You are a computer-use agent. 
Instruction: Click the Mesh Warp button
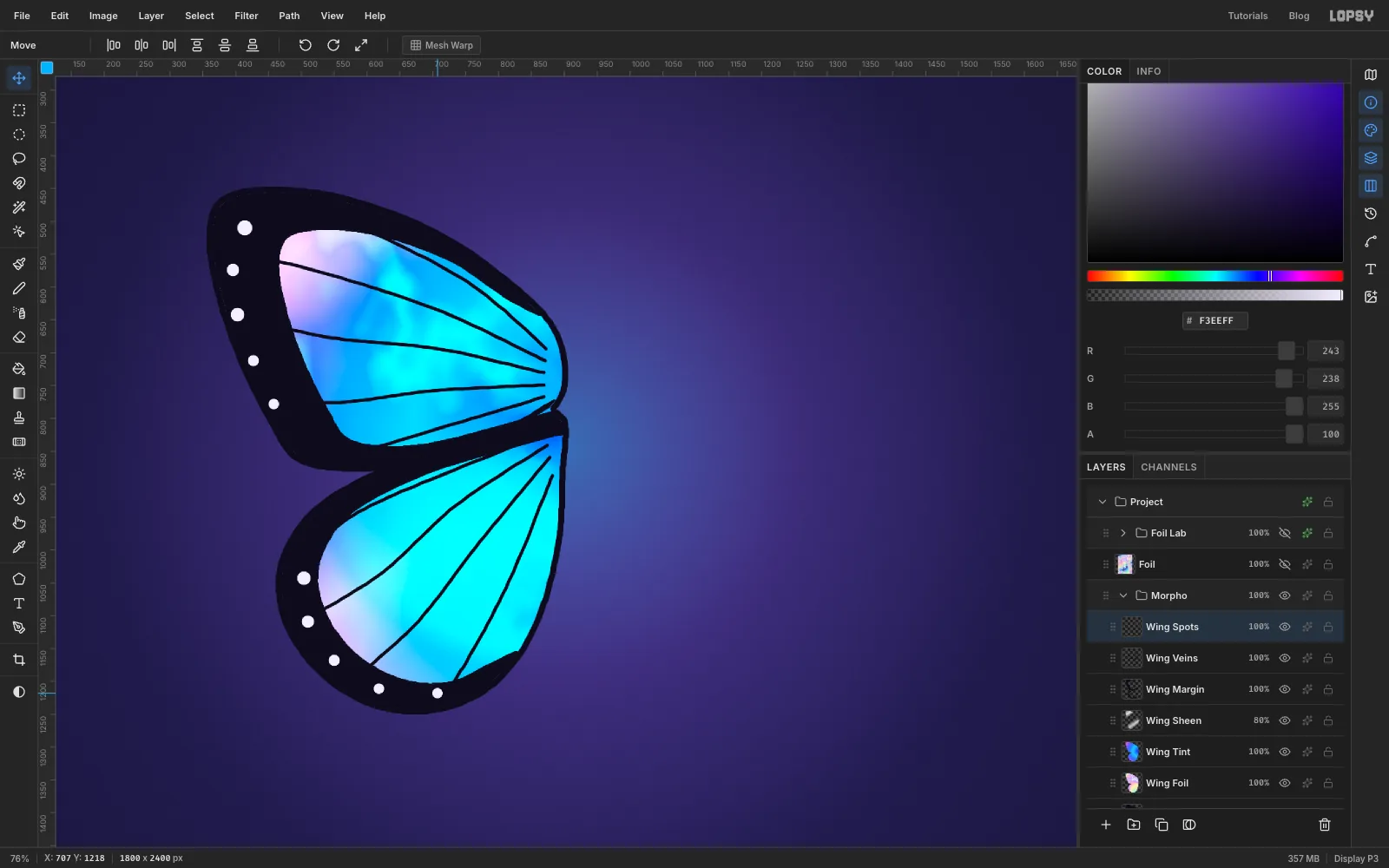[x=442, y=45]
